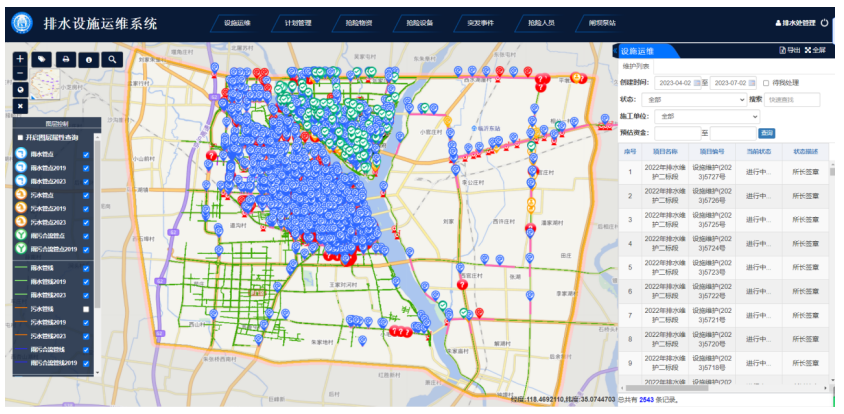Click the globe full-extent map button
Viewport: 844px width, 414px height.
pyautogui.click(x=20, y=90)
